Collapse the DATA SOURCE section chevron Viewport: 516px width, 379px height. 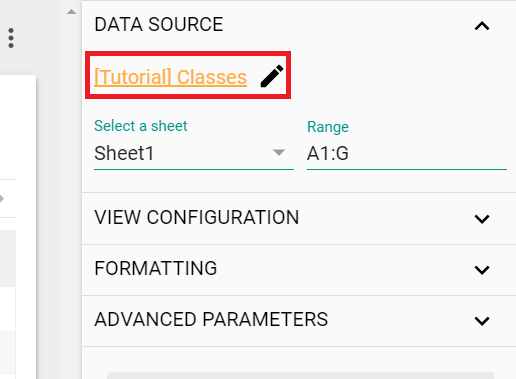coord(482,26)
